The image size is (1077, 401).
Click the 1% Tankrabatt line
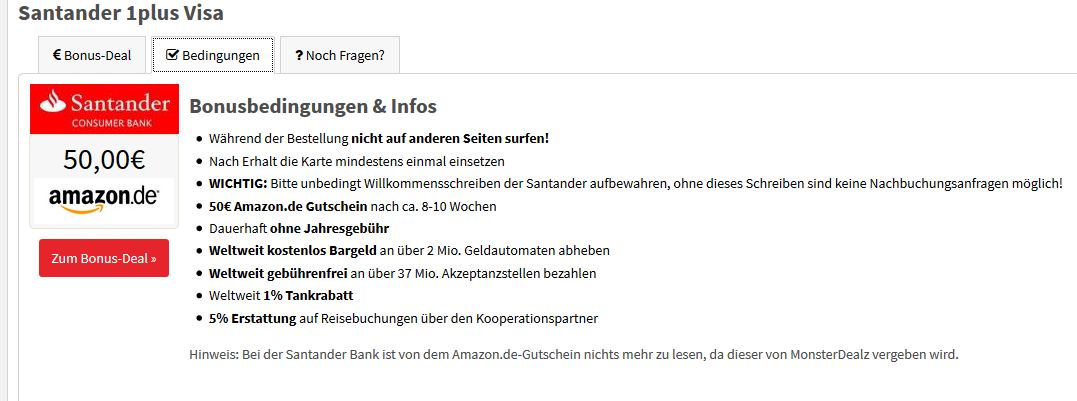[x=281, y=296]
